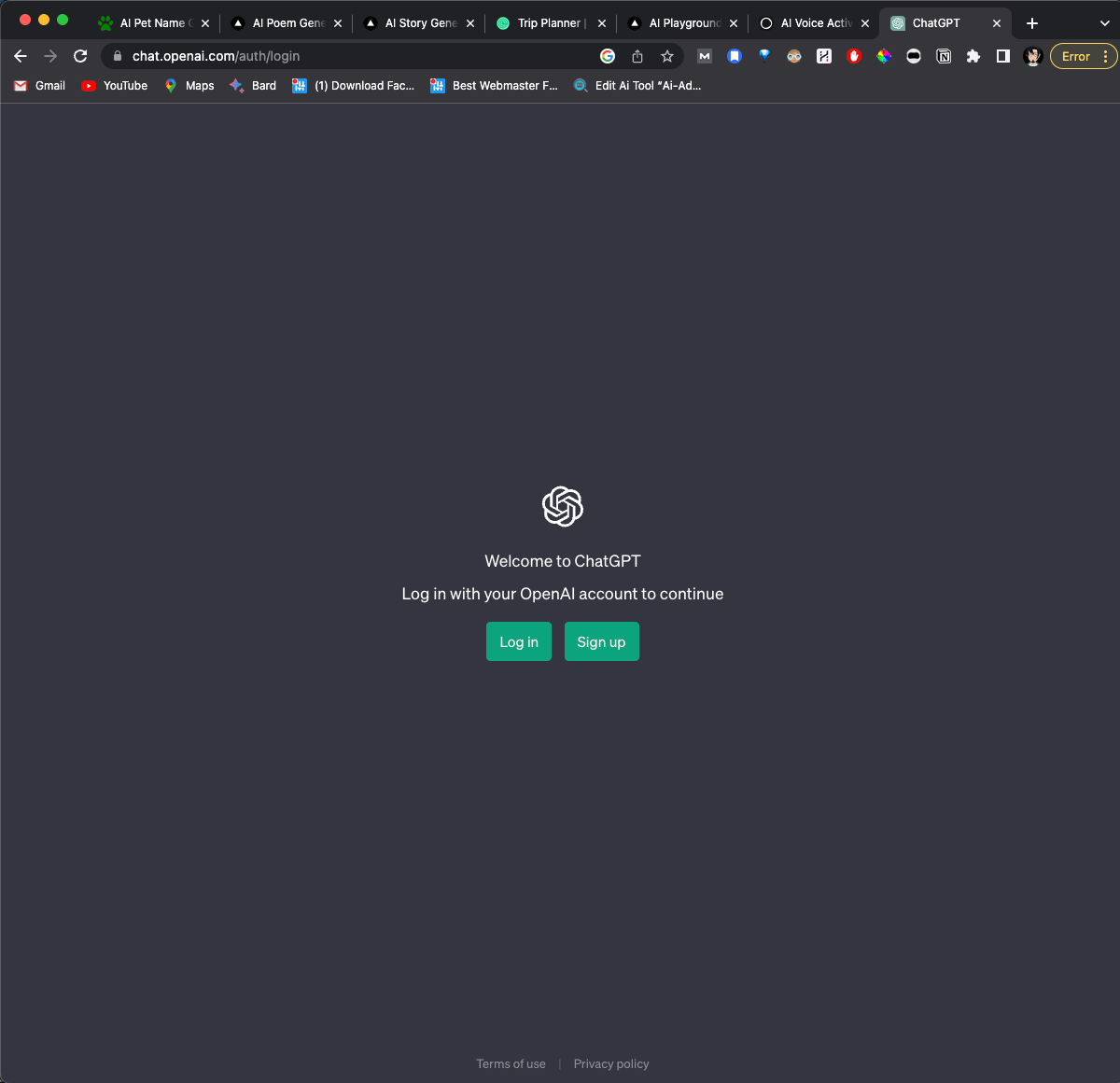This screenshot has height=1083, width=1120.
Task: Click the blue diamond extension icon
Action: point(764,56)
